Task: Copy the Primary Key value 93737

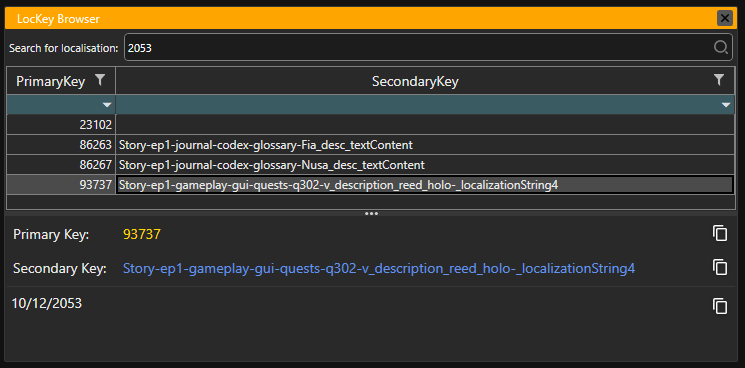Action: click(720, 233)
